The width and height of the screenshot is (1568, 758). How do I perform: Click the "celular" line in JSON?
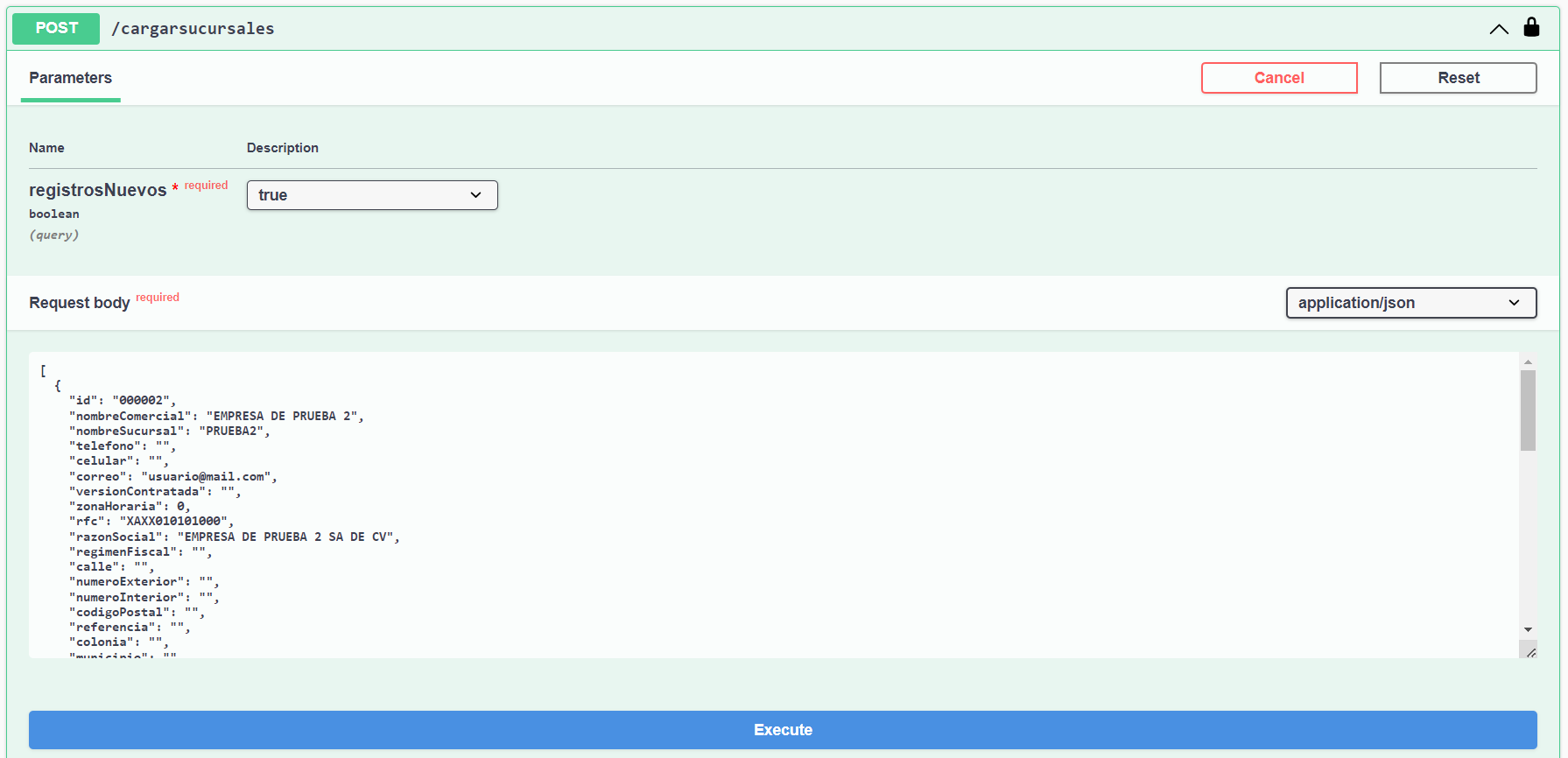pyautogui.click(x=119, y=460)
